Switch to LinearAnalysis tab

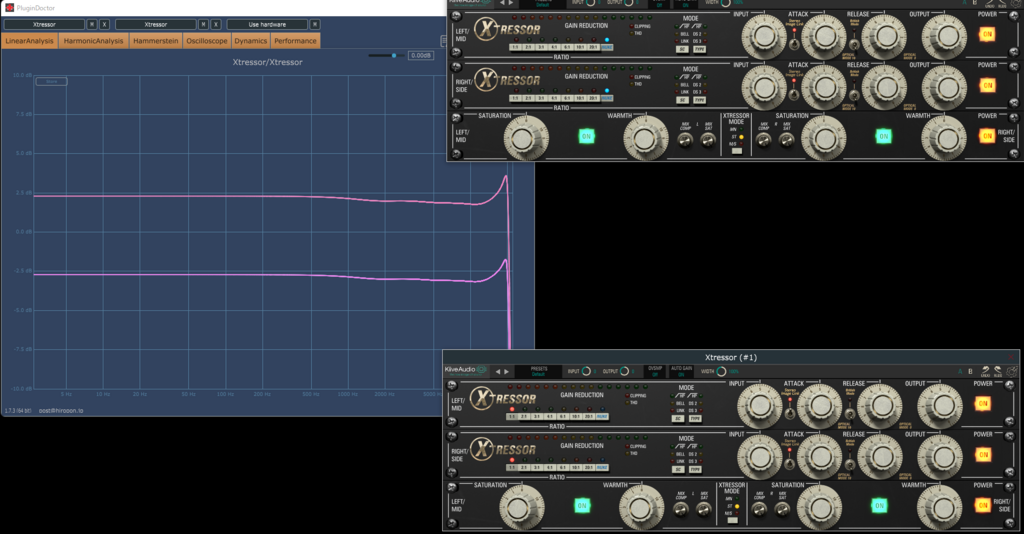pos(29,40)
